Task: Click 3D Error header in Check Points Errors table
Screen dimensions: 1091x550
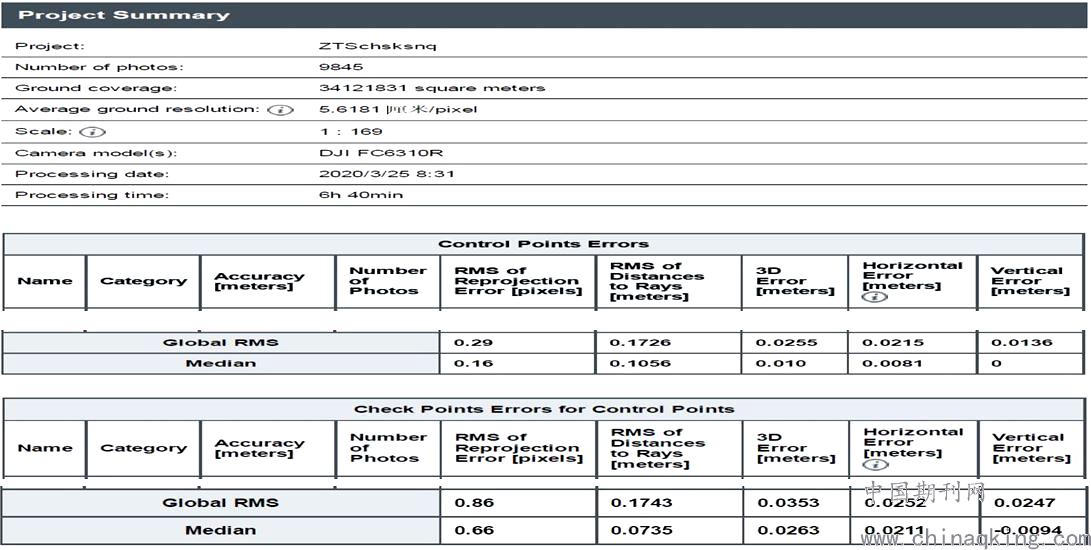Action: tap(795, 448)
